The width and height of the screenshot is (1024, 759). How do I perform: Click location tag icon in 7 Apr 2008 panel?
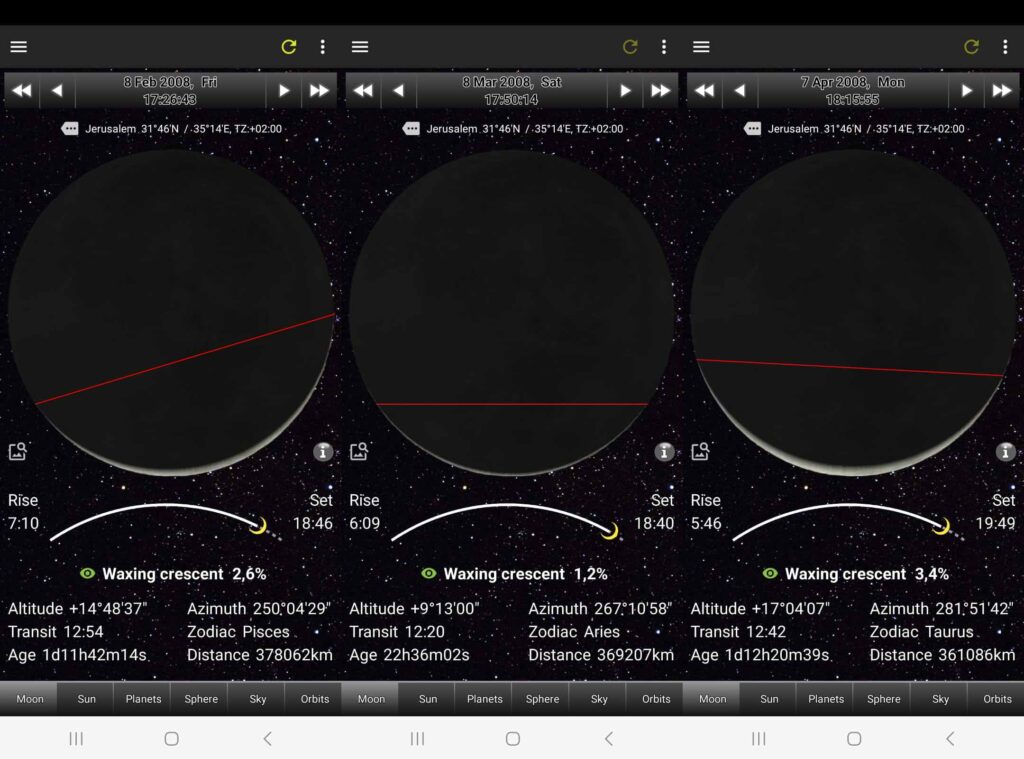click(753, 129)
